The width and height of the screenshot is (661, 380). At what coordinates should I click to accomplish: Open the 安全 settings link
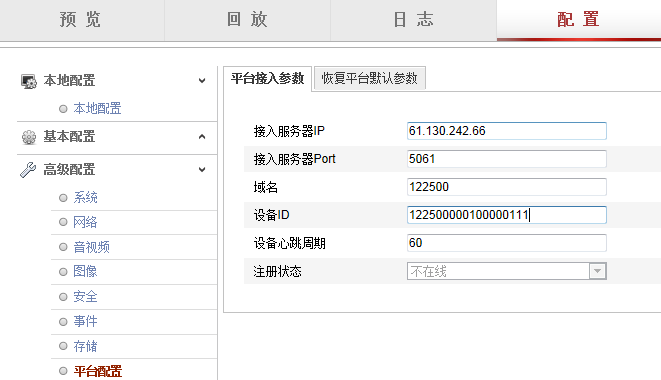pos(85,297)
